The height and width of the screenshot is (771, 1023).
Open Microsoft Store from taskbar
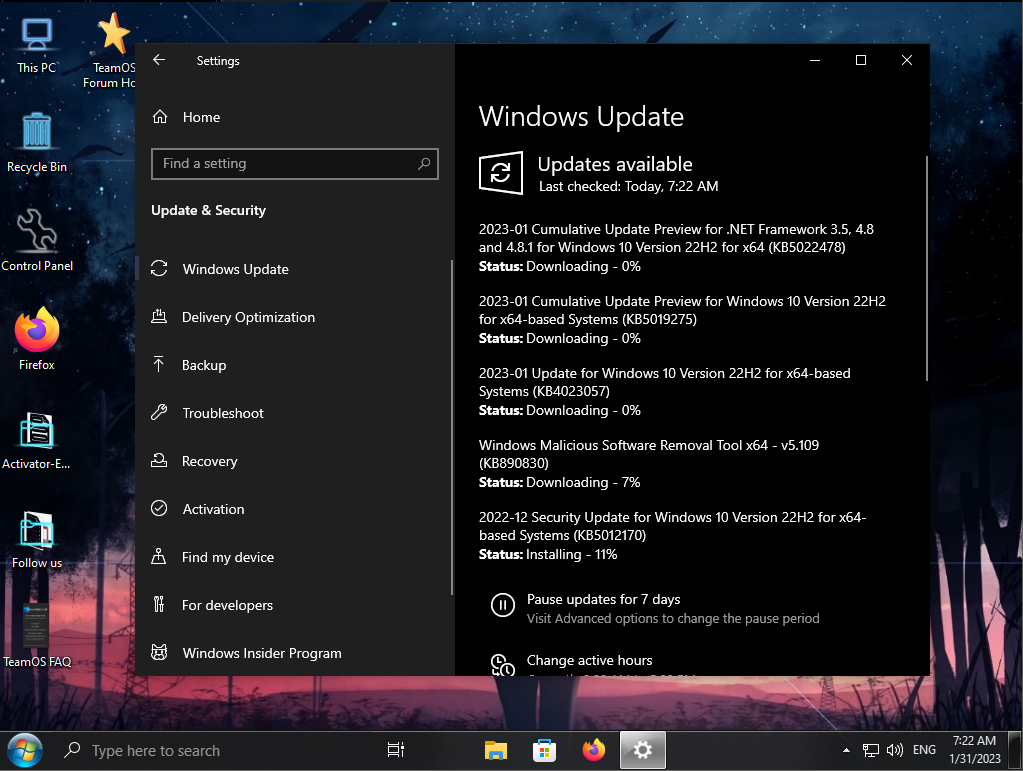(544, 751)
